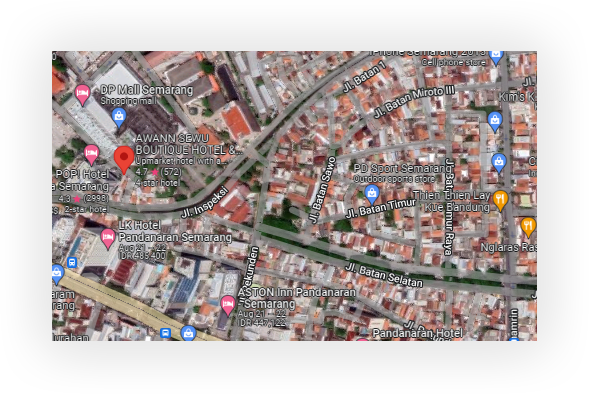Open the POP! Hotel pink bed marker

click(x=91, y=154)
